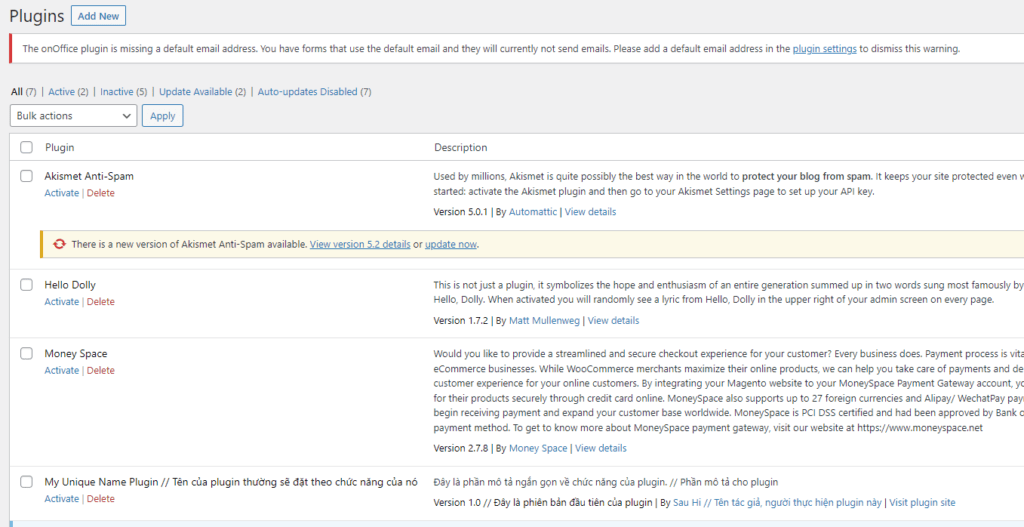Show Auto-updates Disabled plugins
1024x527 pixels.
tap(308, 92)
